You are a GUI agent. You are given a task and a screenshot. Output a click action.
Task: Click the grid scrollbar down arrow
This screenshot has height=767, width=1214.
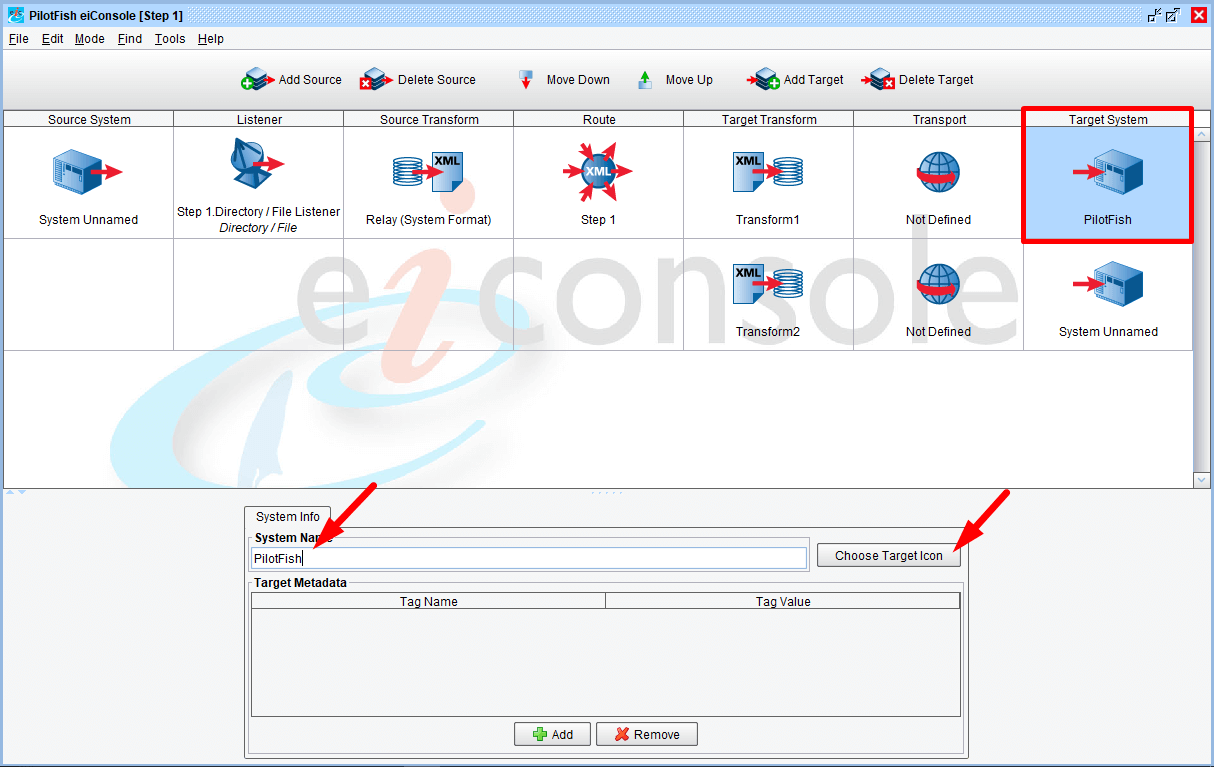(1202, 480)
